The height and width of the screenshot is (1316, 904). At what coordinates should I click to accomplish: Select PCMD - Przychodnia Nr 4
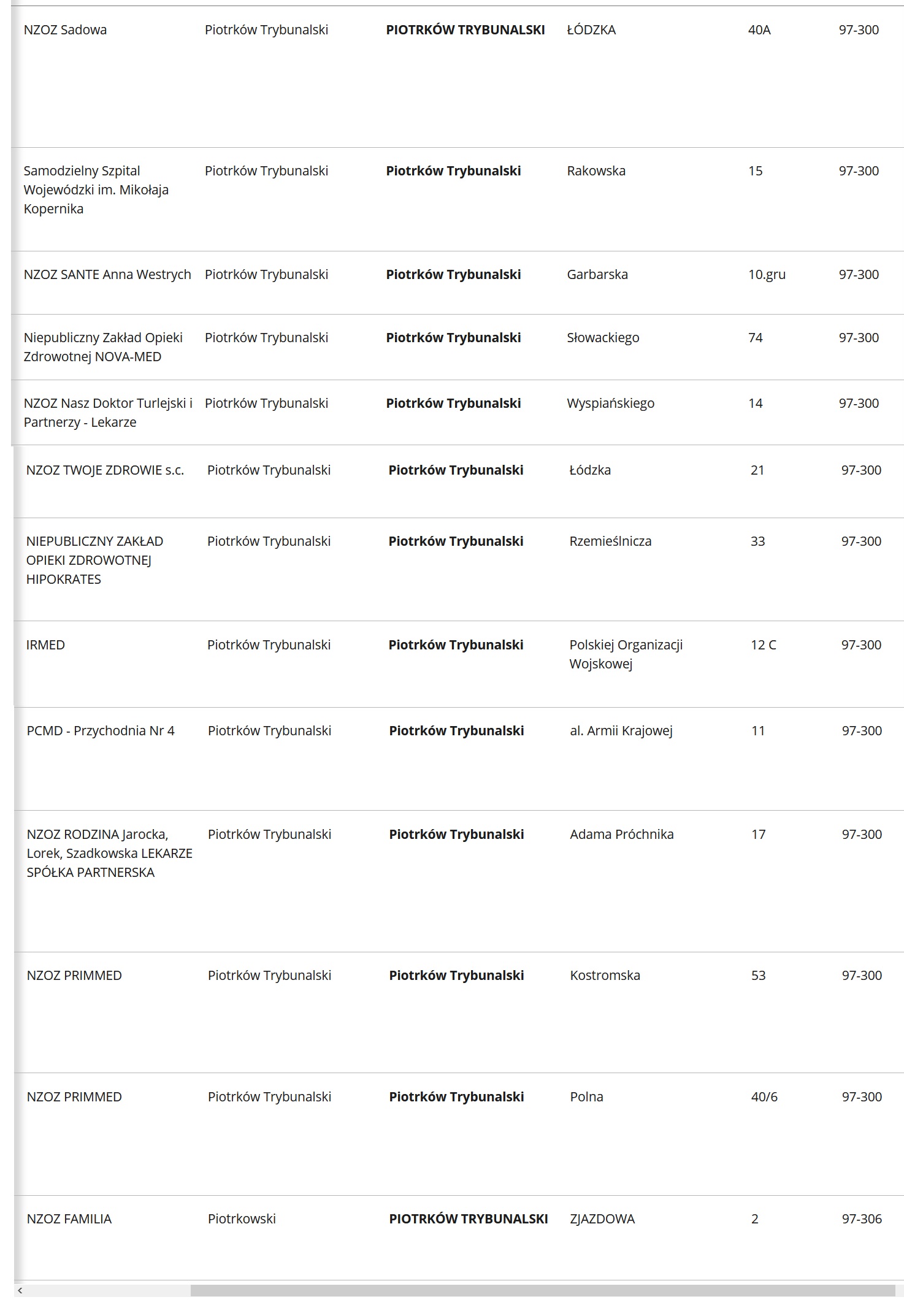(101, 731)
